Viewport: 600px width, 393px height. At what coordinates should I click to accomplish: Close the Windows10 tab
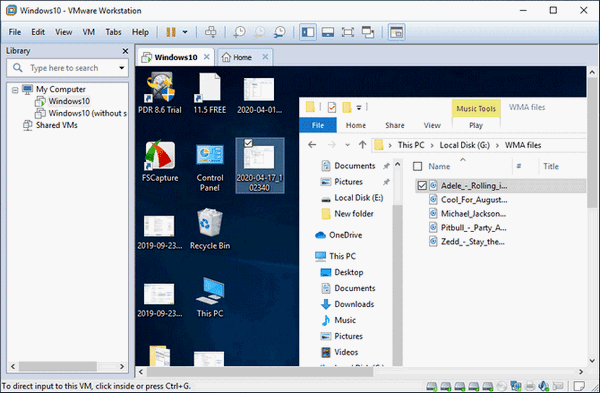pos(207,57)
